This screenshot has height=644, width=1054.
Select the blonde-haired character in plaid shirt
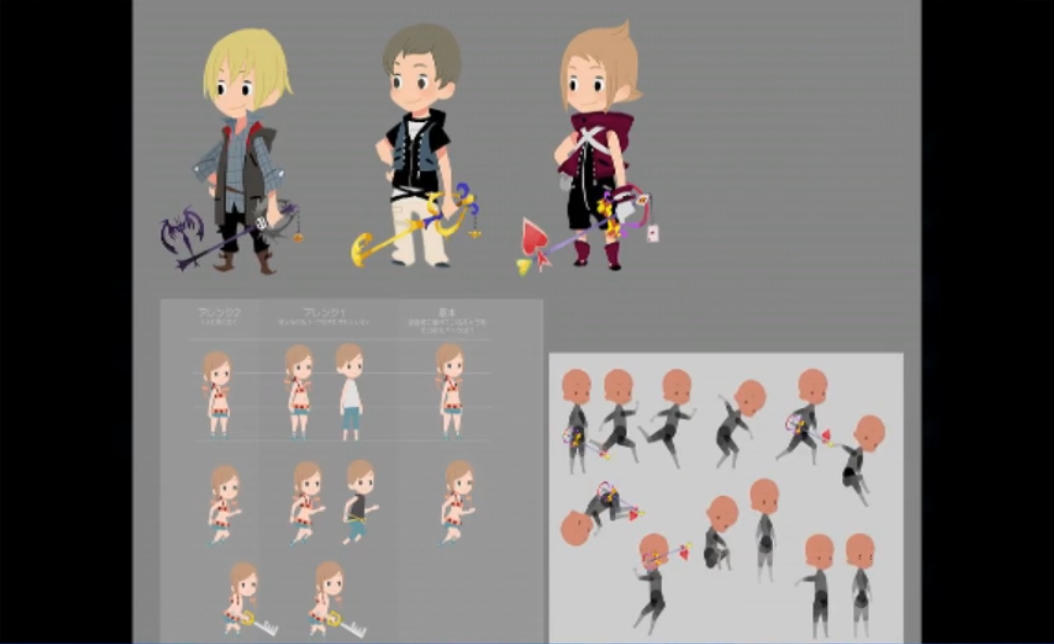[x=245, y=151]
